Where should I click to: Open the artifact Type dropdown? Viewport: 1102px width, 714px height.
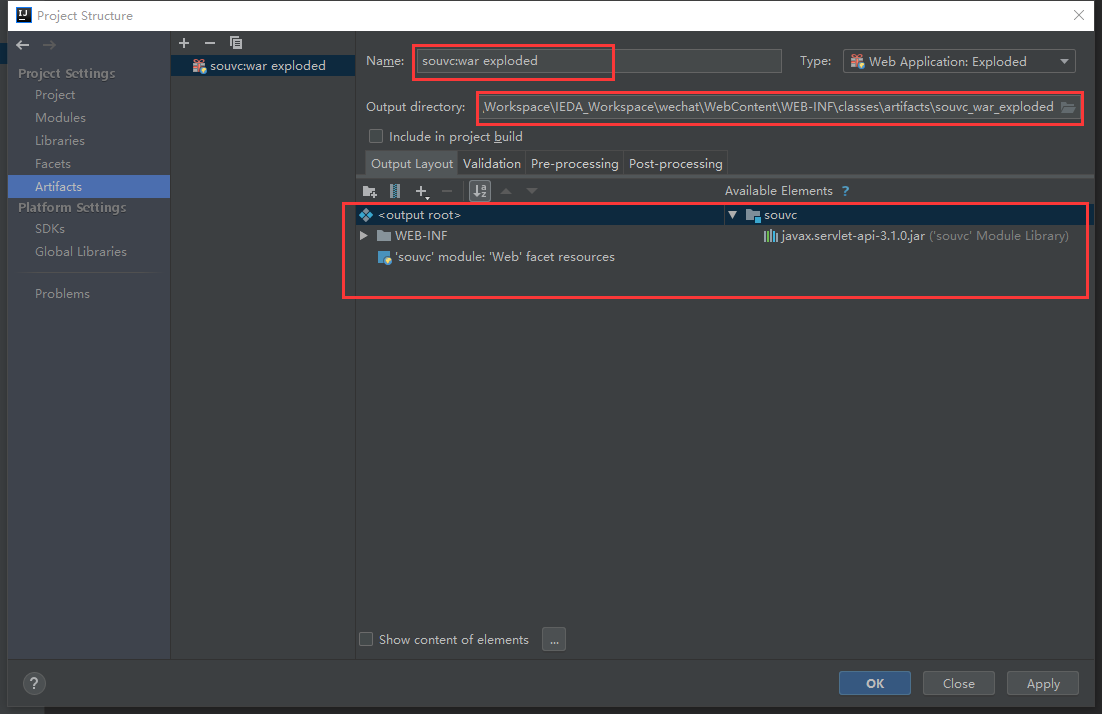coord(959,62)
